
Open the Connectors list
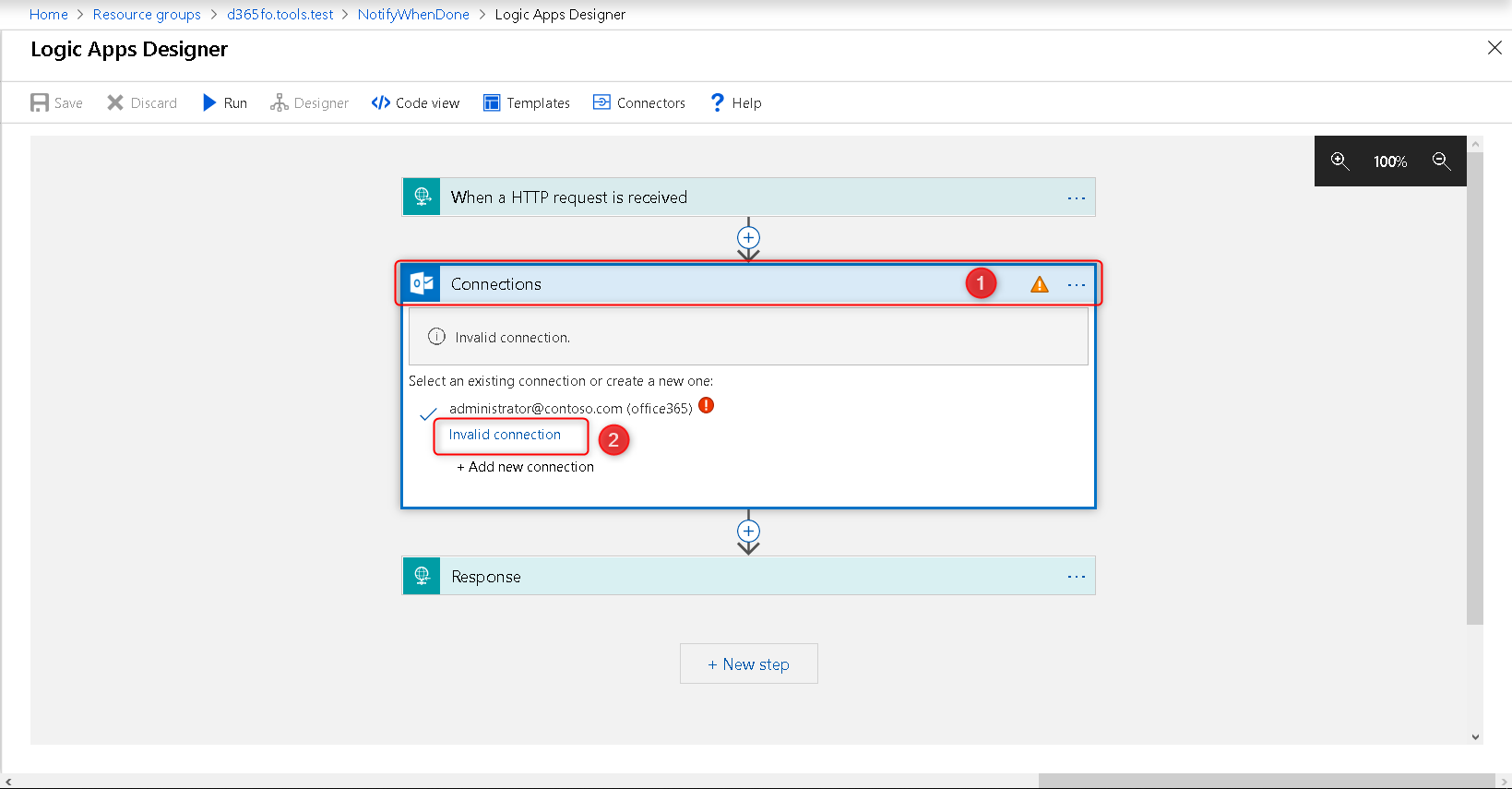(x=639, y=102)
